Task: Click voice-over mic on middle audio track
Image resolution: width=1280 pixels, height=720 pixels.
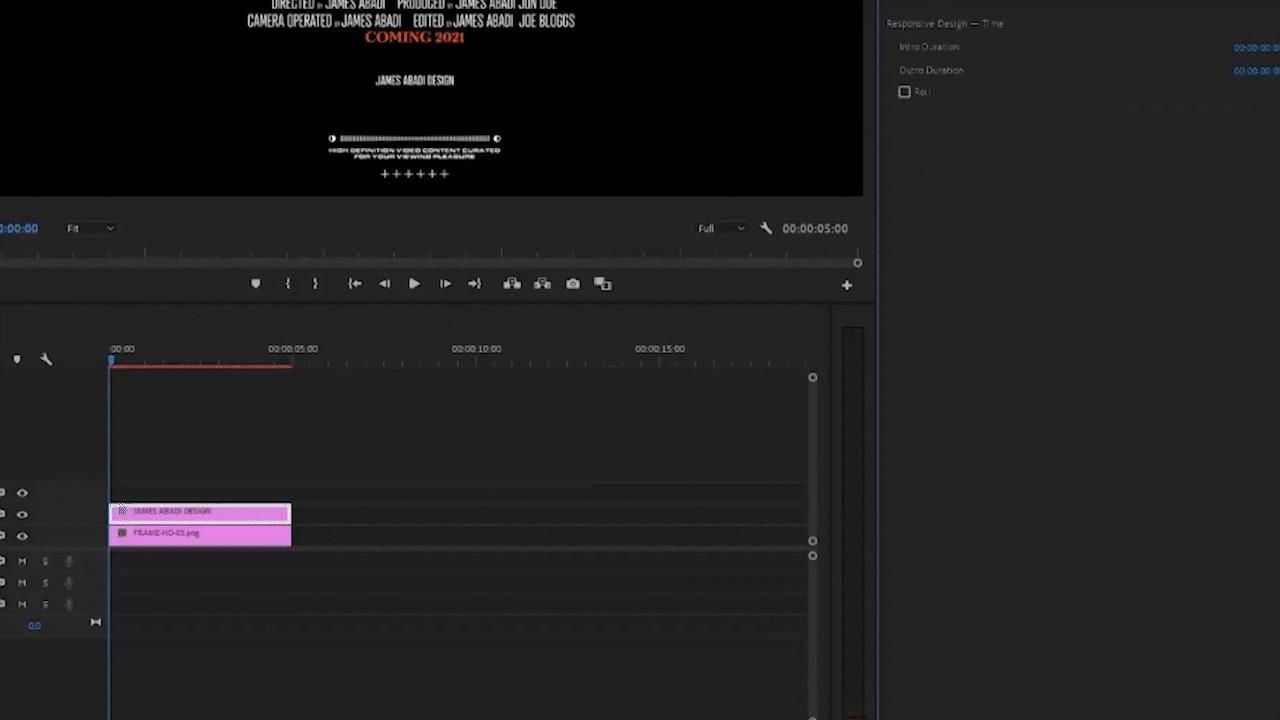Action: [69, 583]
